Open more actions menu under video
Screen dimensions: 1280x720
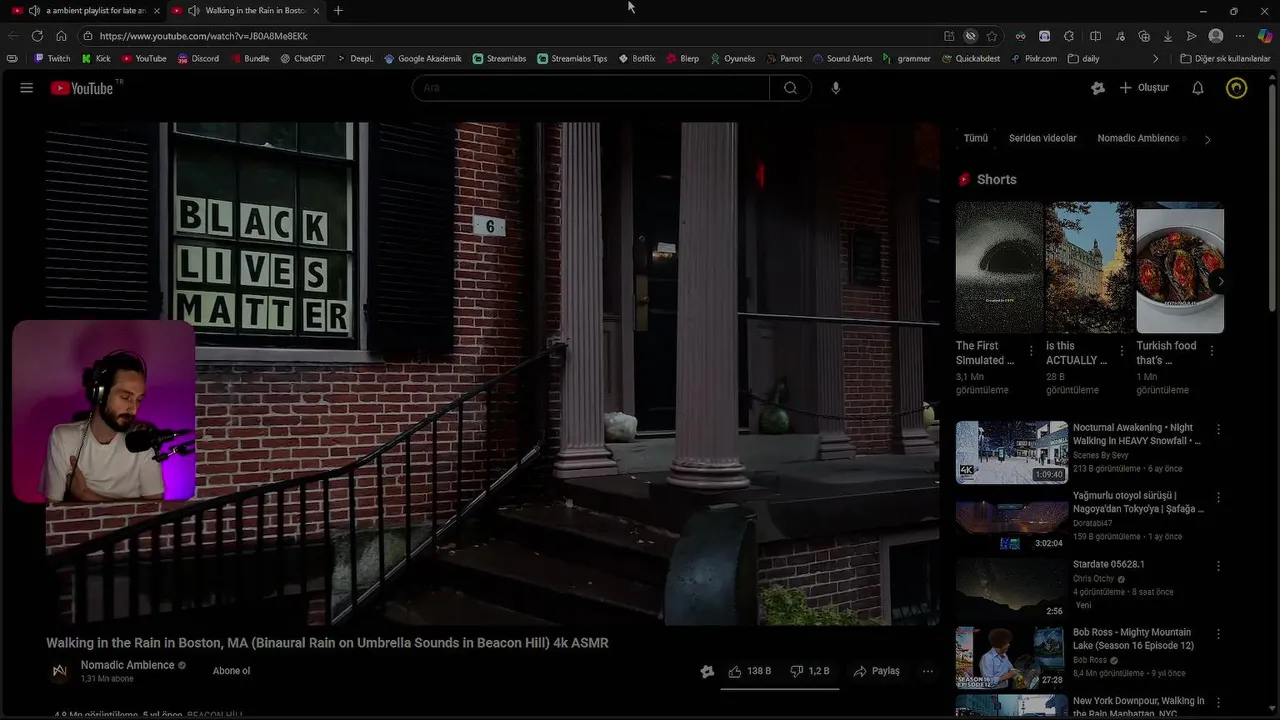click(x=928, y=671)
